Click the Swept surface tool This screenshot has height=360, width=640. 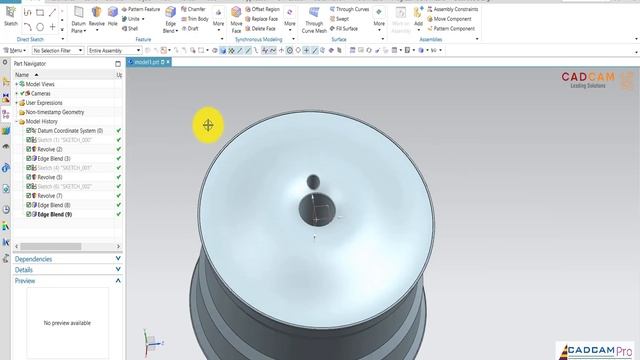coord(339,19)
